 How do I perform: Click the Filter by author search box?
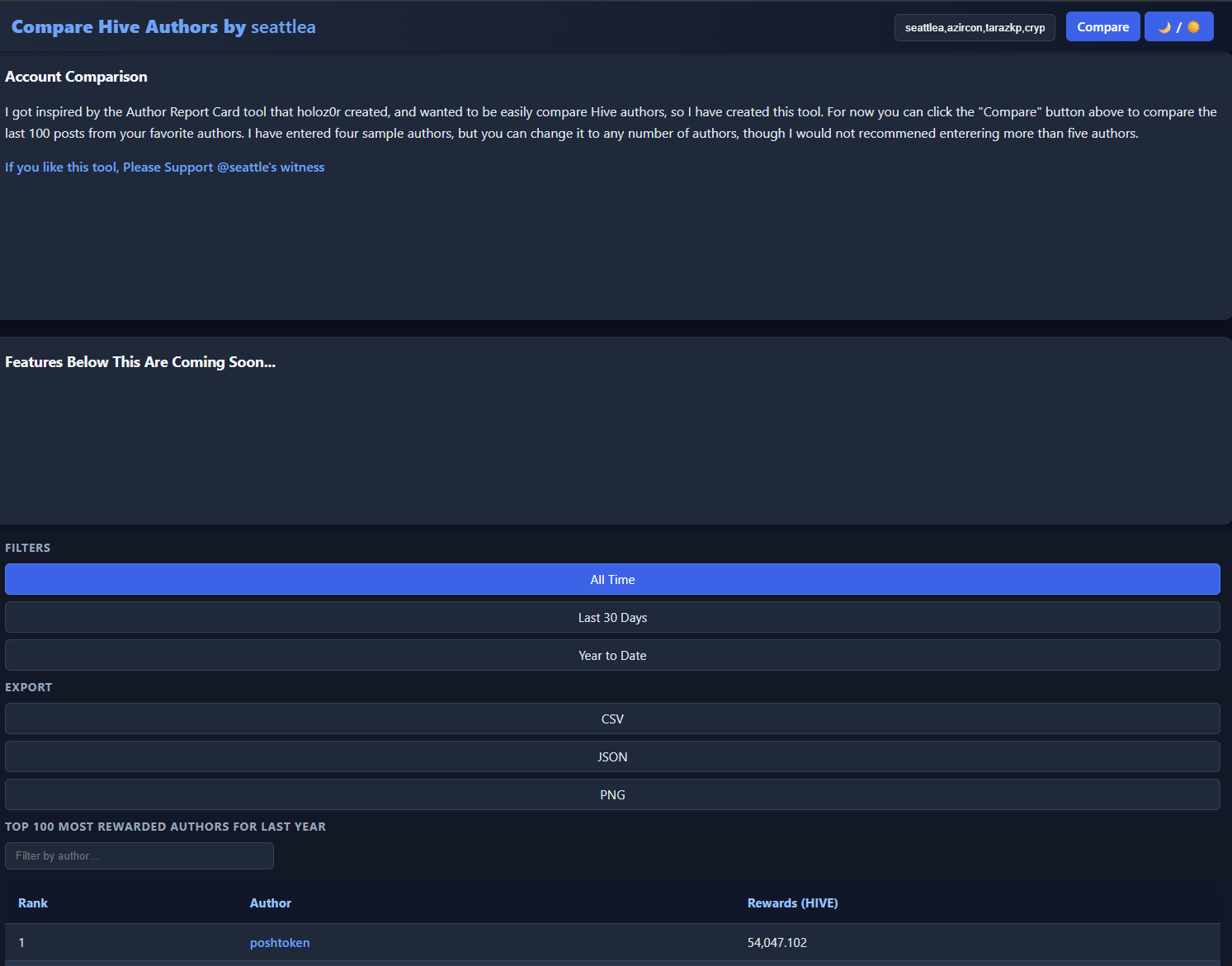point(139,855)
